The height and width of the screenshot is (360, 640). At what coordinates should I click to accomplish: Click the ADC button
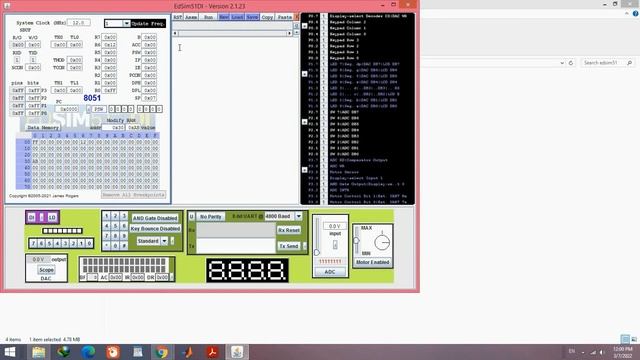click(330, 272)
